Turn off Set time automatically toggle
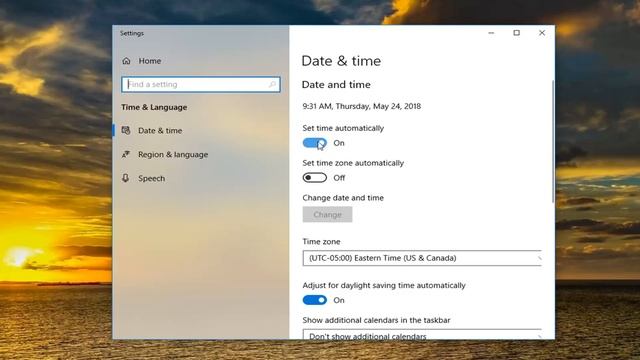The image size is (640, 360). coord(315,143)
